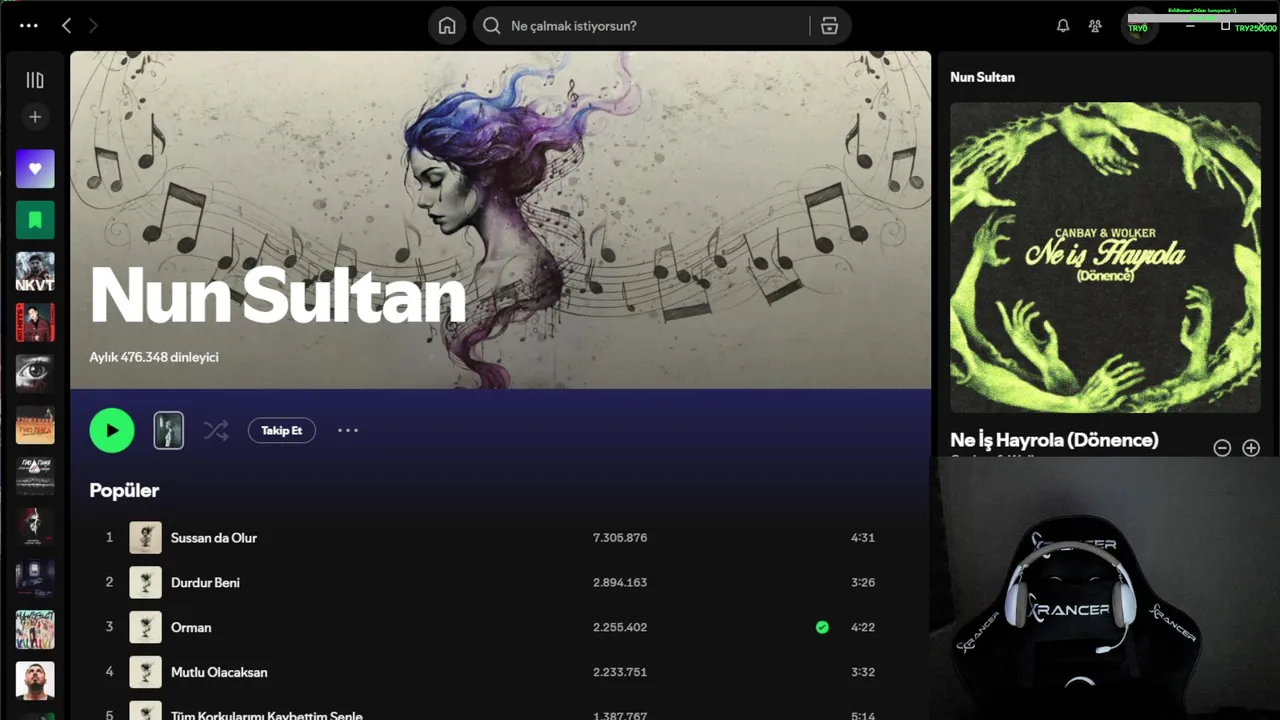Open the Browse icon in search bar
The image size is (1280, 720).
829,26
